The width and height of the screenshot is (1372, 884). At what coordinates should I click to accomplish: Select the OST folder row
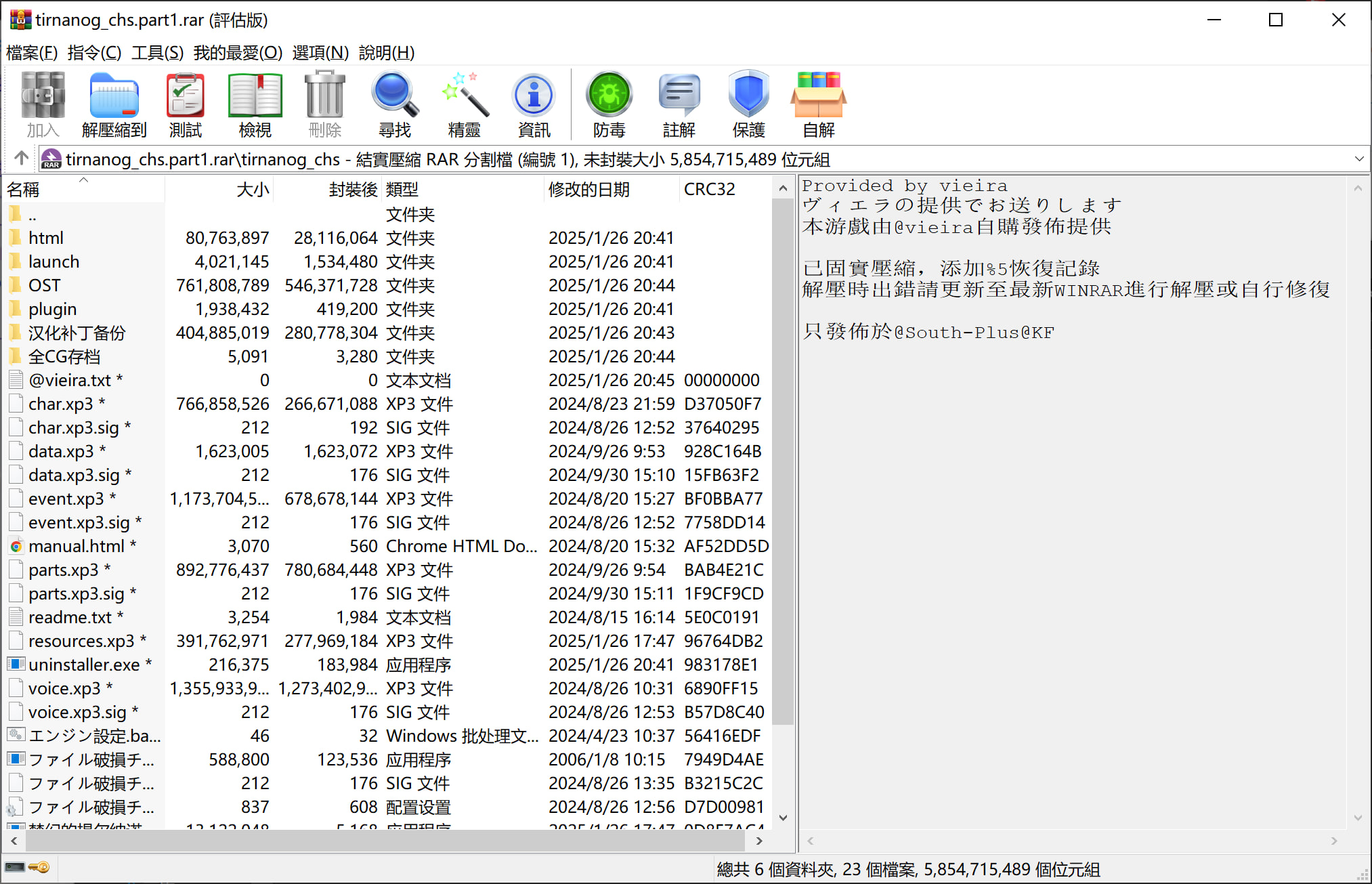(x=45, y=285)
